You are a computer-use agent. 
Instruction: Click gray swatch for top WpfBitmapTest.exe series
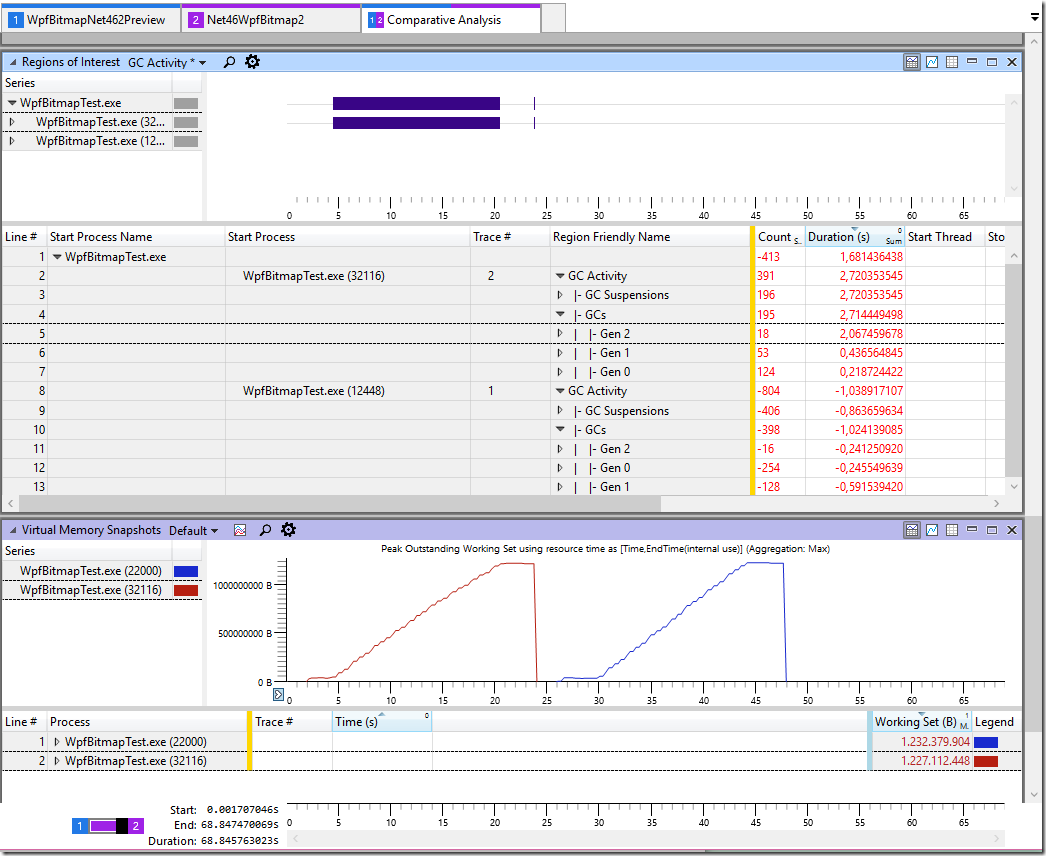(186, 103)
